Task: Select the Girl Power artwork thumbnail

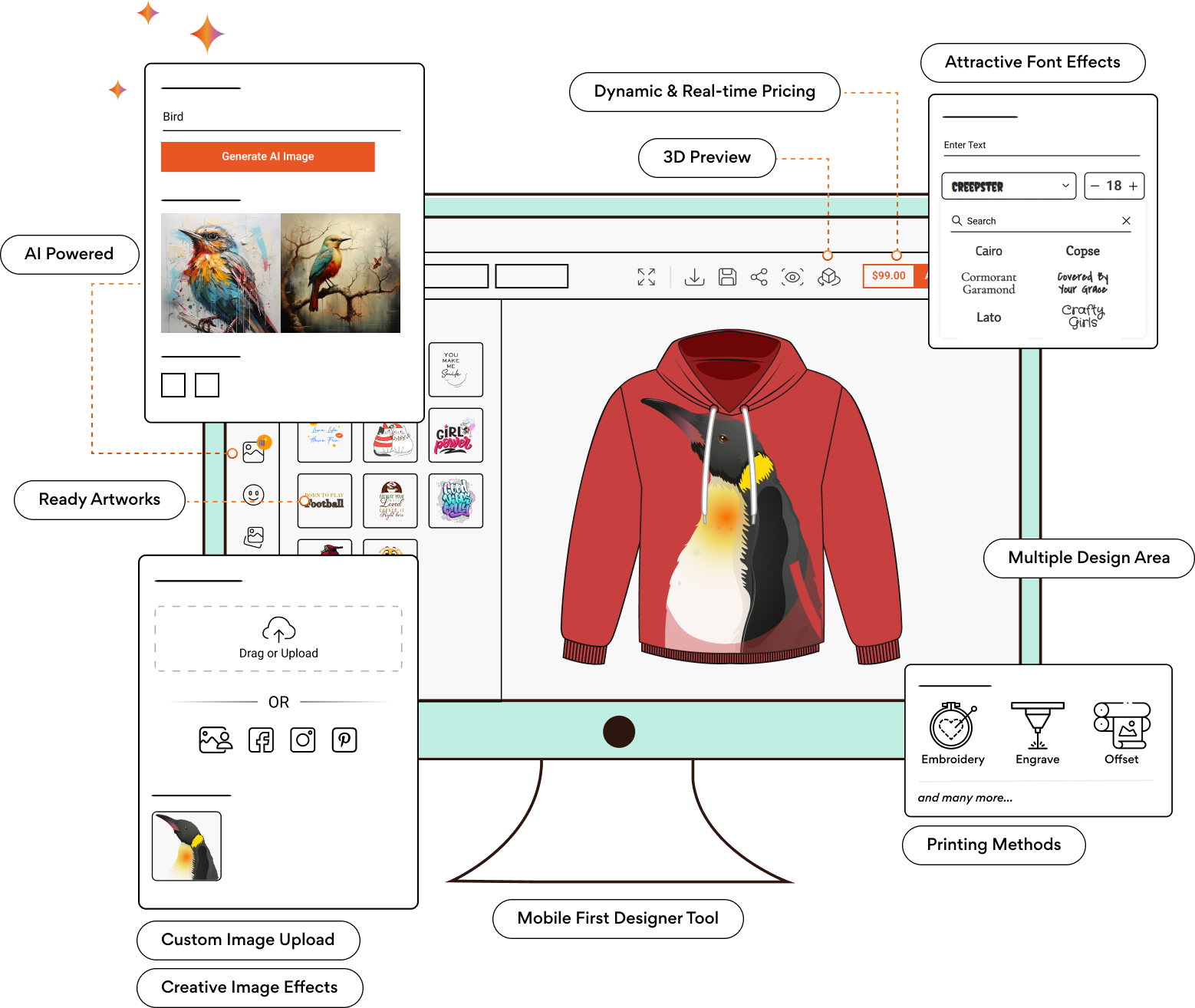Action: [456, 436]
